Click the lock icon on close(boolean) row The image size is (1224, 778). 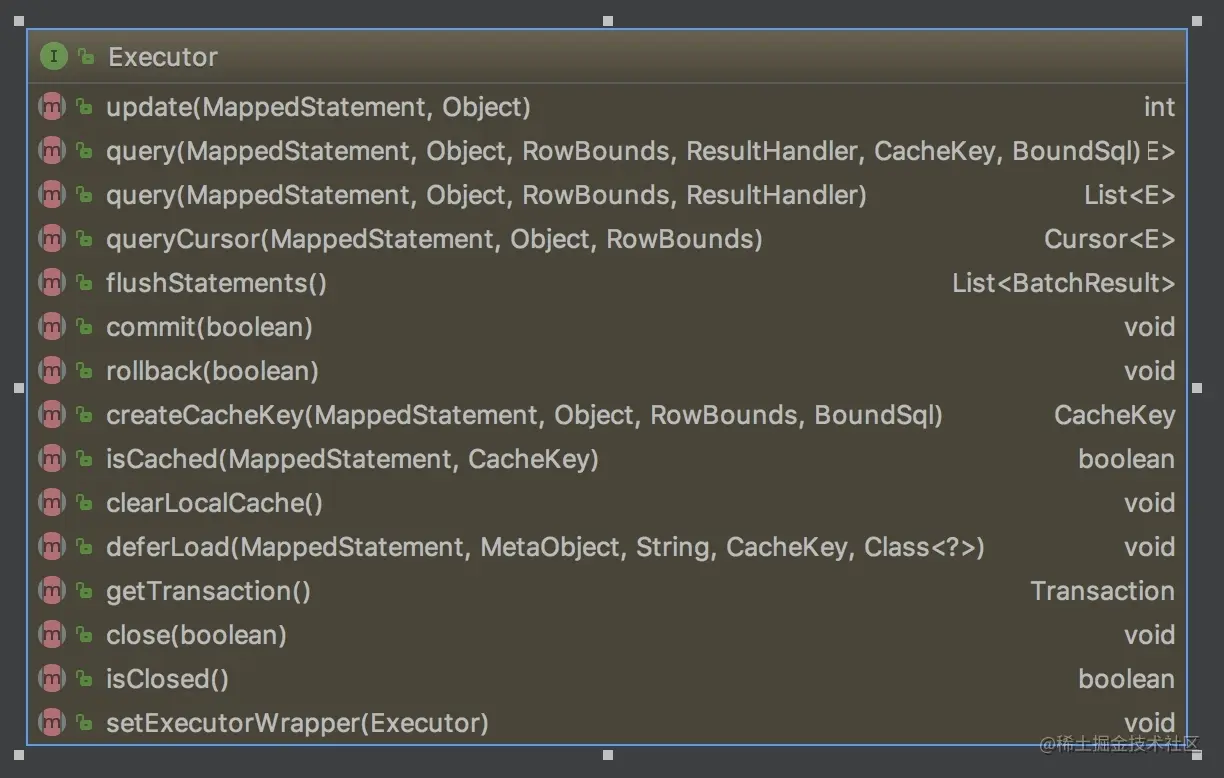(85, 635)
